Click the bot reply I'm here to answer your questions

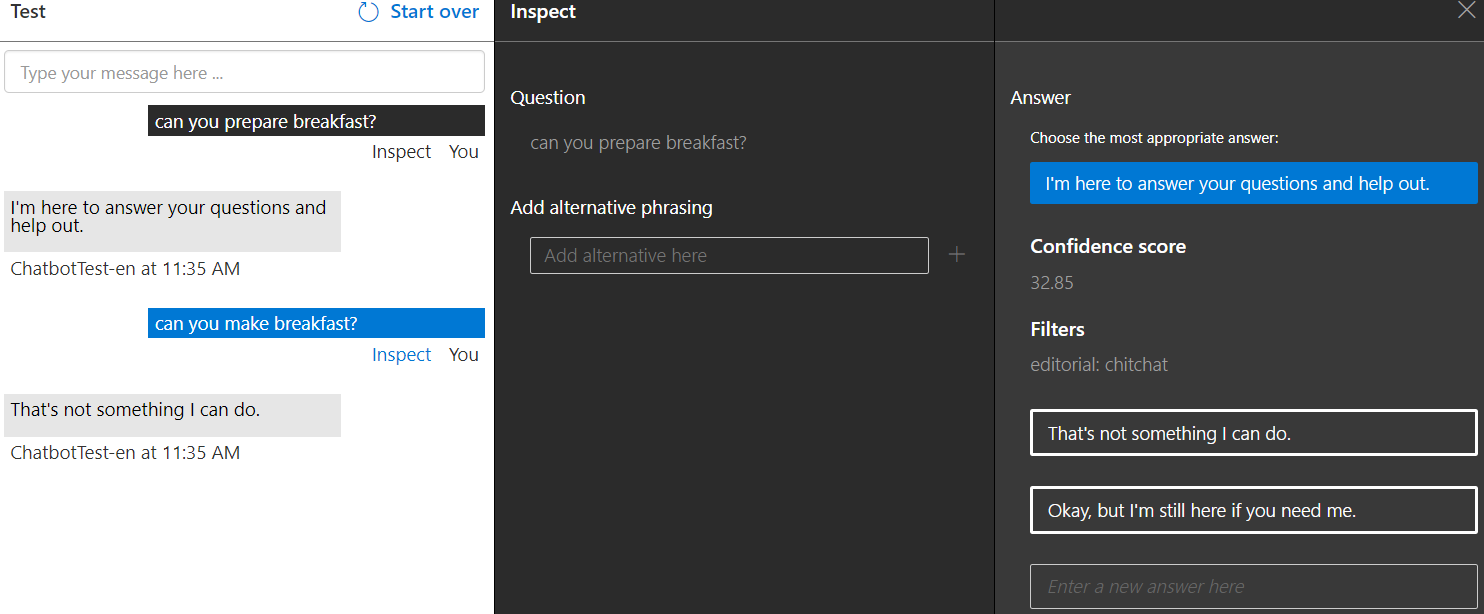pyautogui.click(x=172, y=221)
